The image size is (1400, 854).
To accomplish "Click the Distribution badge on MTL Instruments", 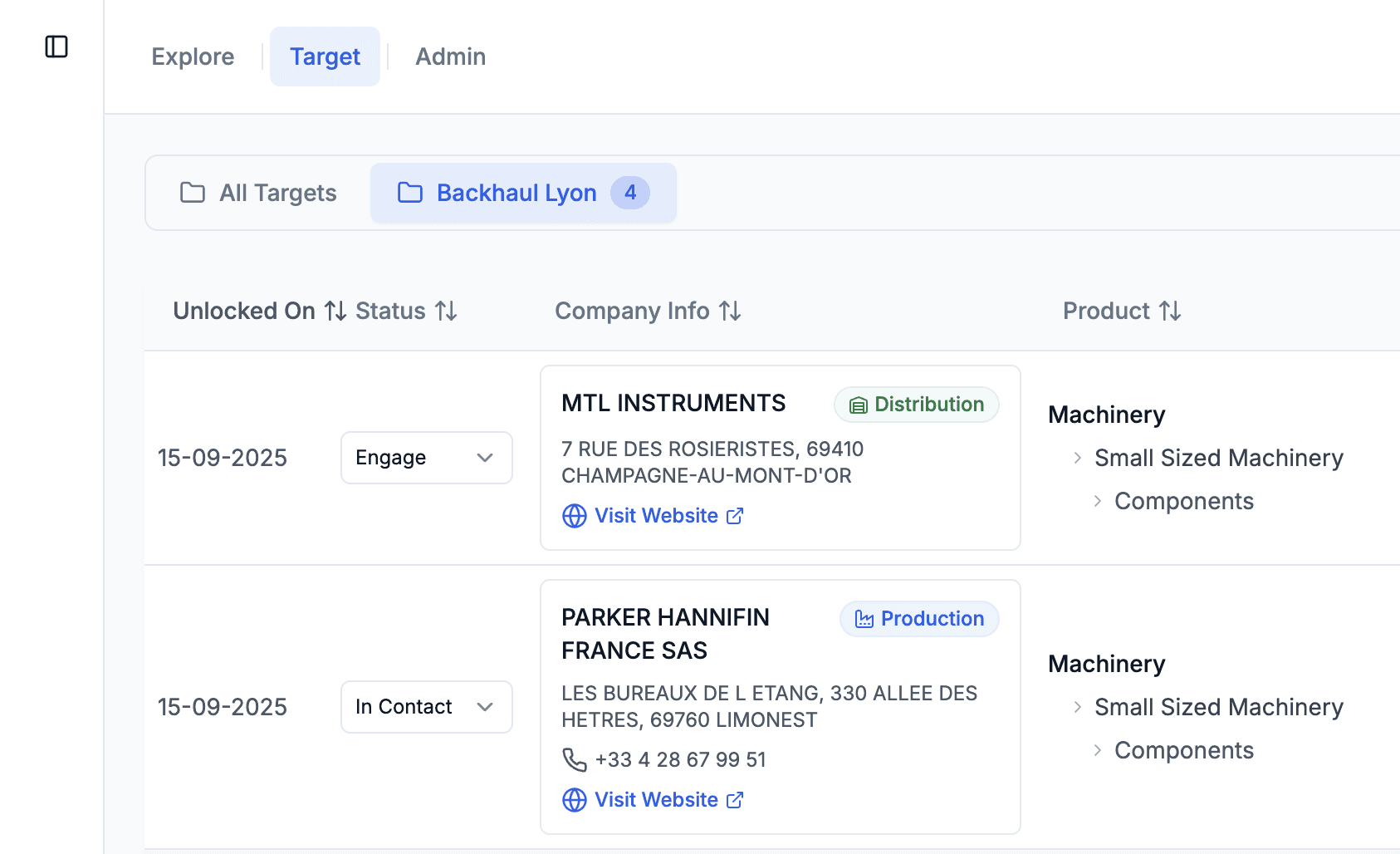I will (x=917, y=405).
